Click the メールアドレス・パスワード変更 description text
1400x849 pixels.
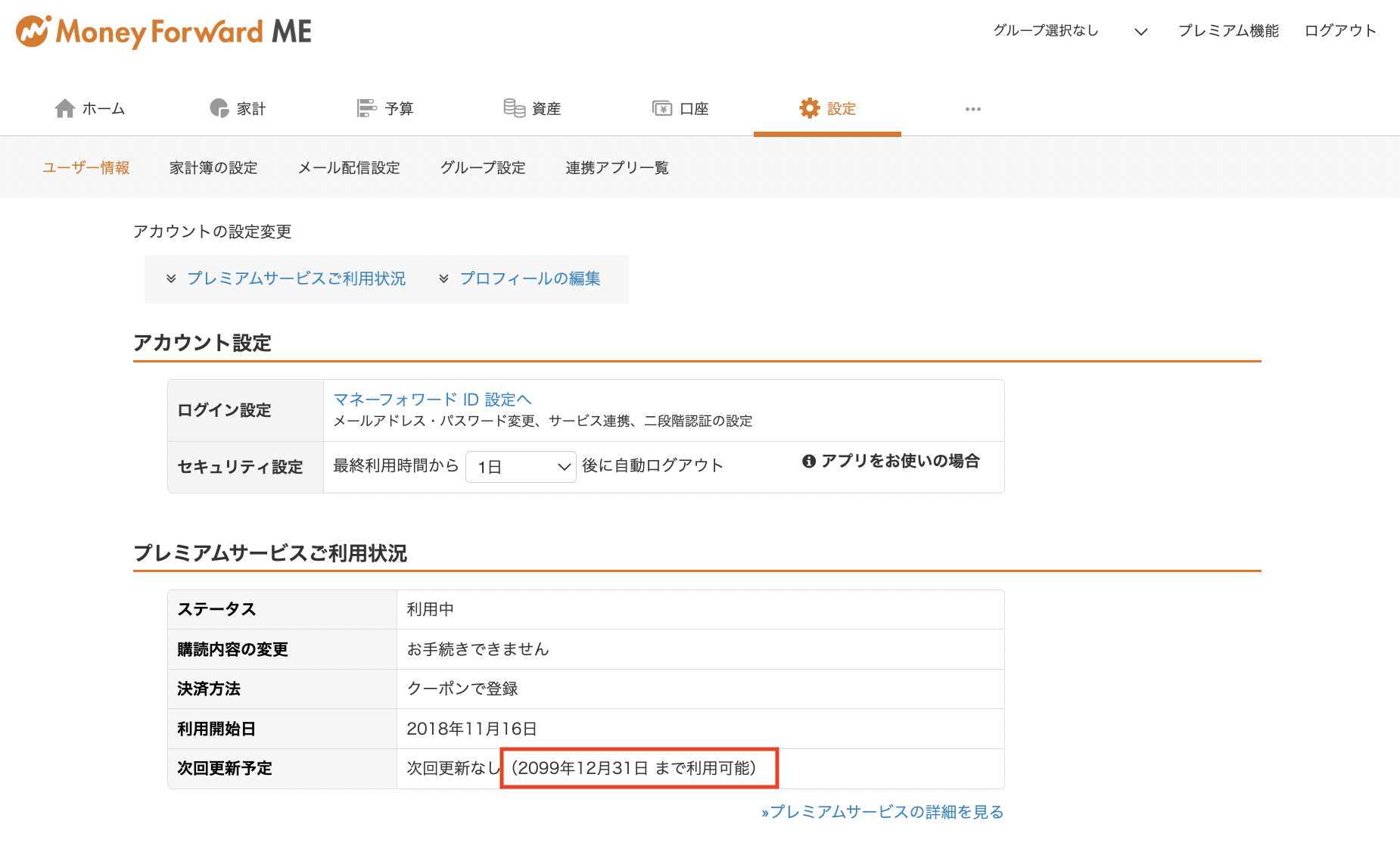[543, 421]
